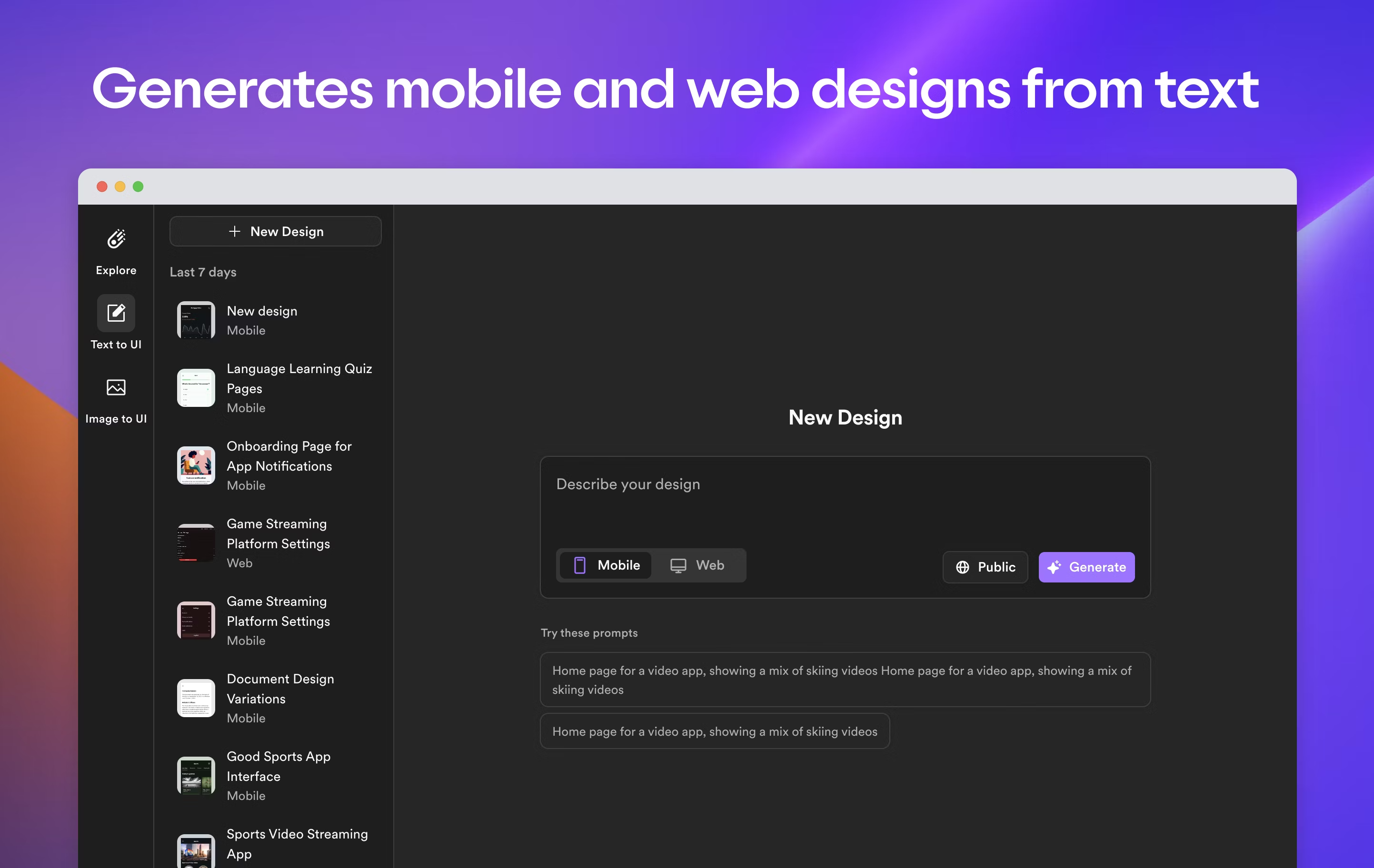
Task: Use the short skiing videos prompt
Action: point(715,731)
